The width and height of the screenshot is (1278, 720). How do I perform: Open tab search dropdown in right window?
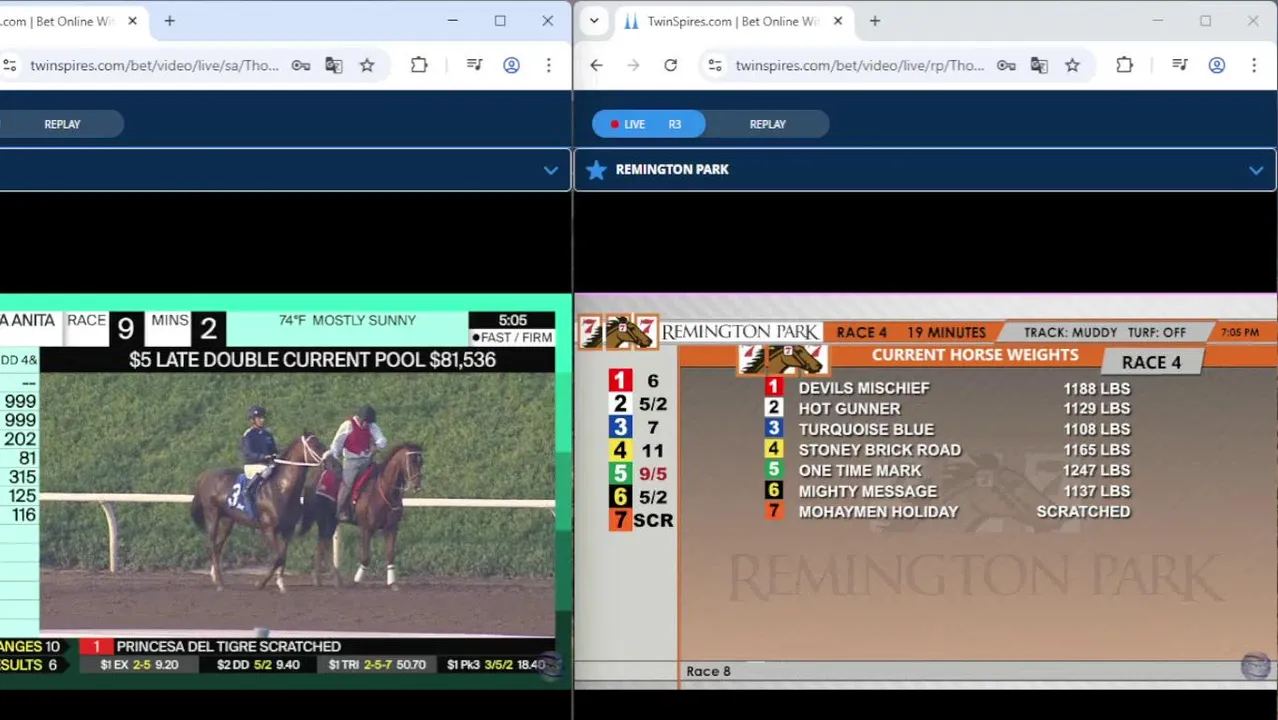pyautogui.click(x=594, y=21)
